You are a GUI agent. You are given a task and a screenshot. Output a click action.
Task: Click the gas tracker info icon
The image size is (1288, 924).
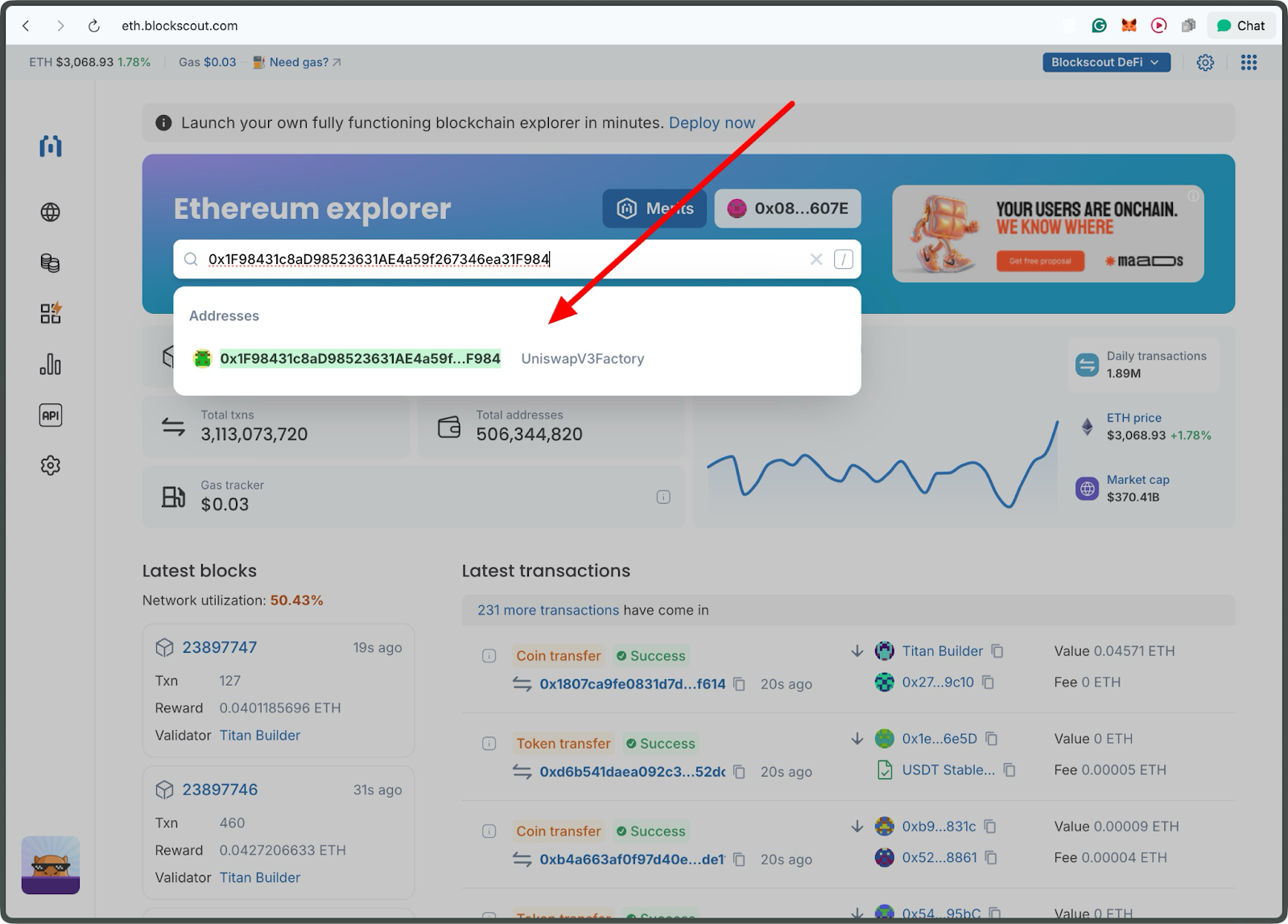tap(663, 497)
